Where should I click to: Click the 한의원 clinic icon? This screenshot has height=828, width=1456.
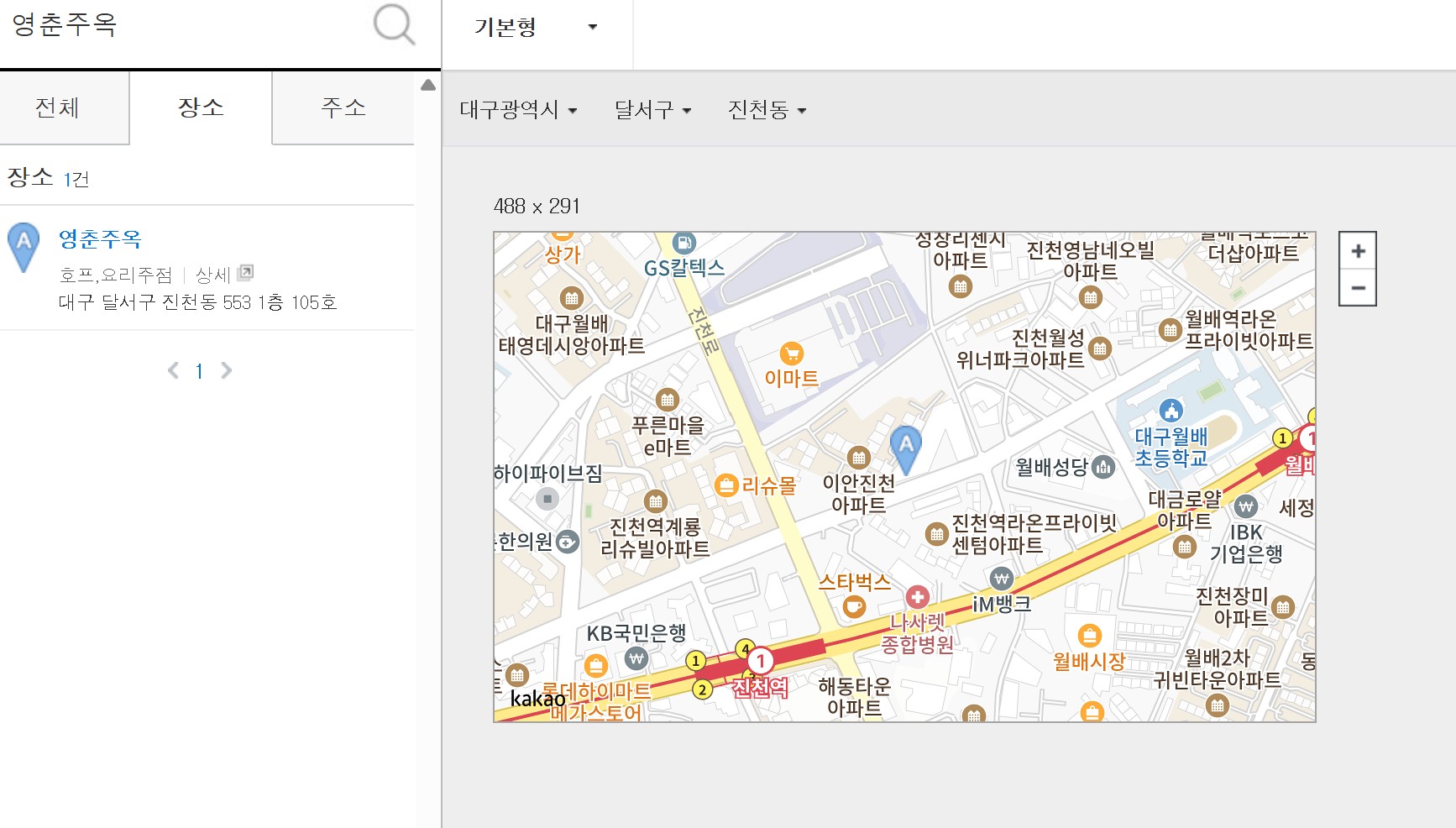(568, 542)
